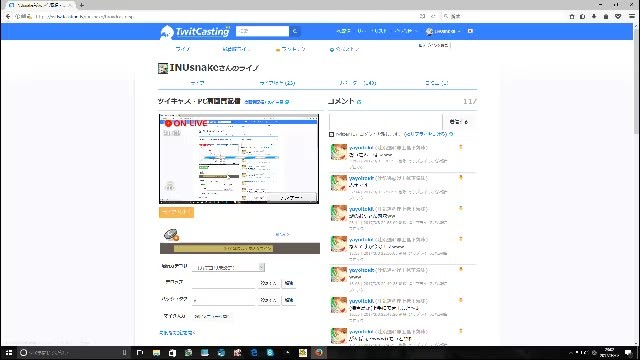Screen dimensions: 640x360
Task: Click the search input field in header
Action: tap(262, 31)
